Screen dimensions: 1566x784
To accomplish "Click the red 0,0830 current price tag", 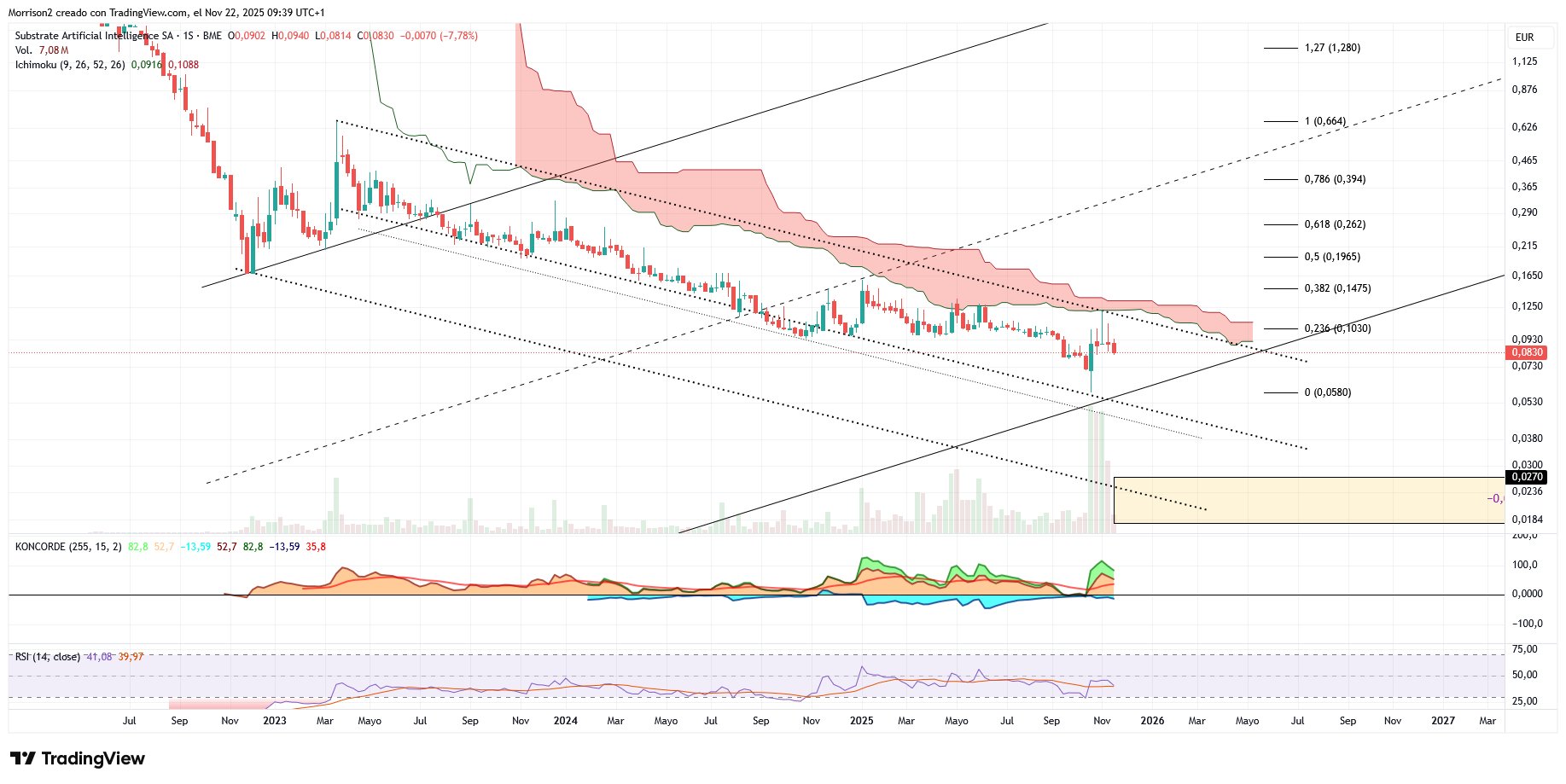I will (x=1527, y=352).
